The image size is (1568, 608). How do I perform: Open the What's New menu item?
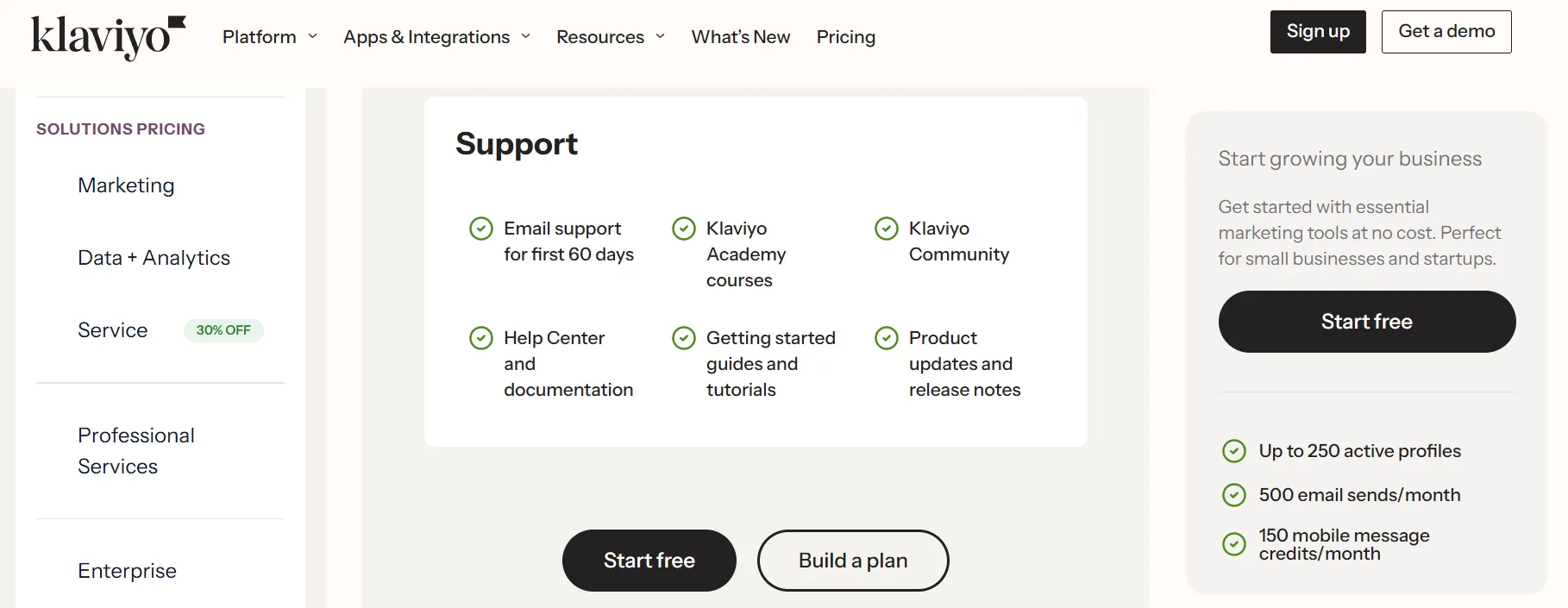[x=740, y=36]
